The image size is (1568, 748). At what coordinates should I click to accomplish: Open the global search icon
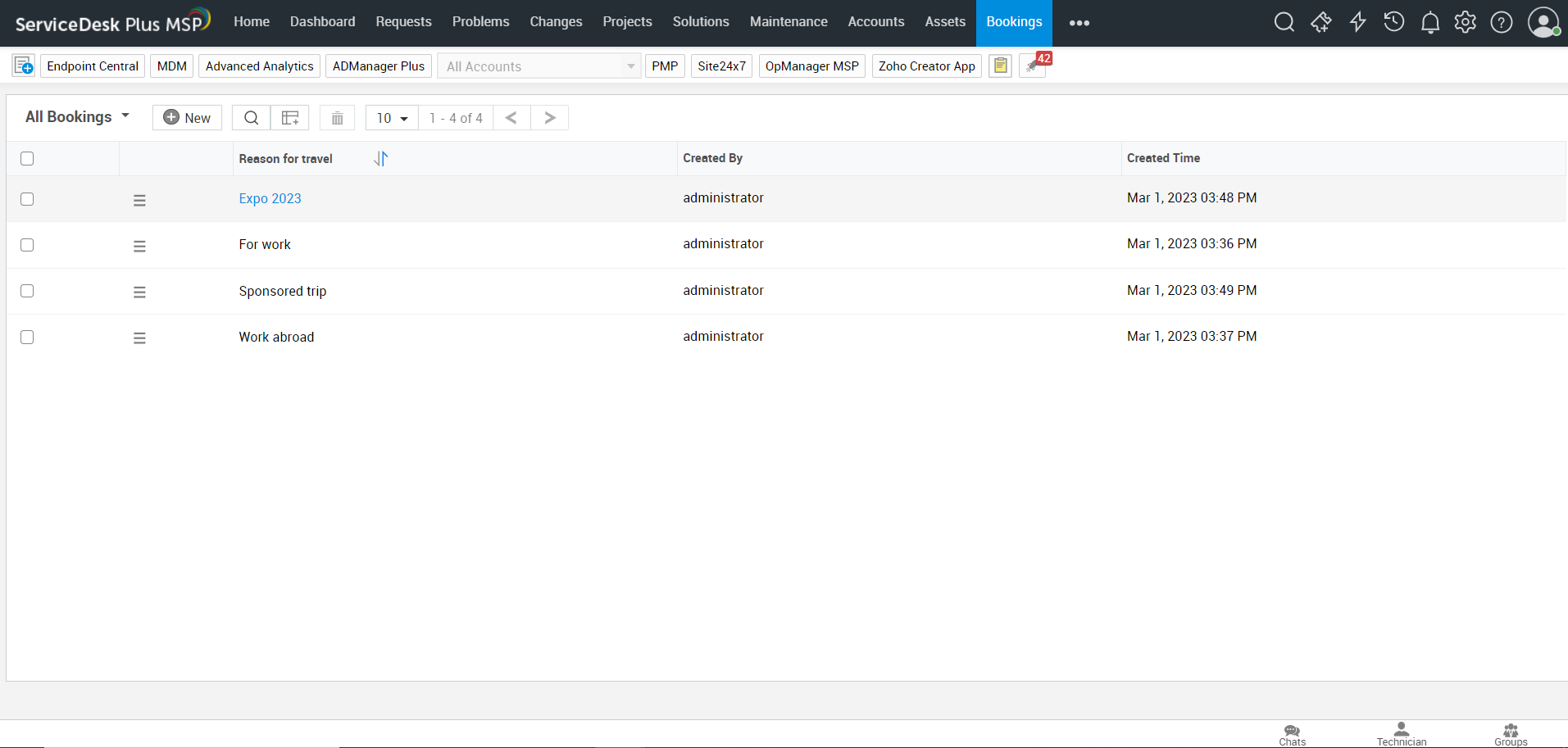click(1284, 22)
